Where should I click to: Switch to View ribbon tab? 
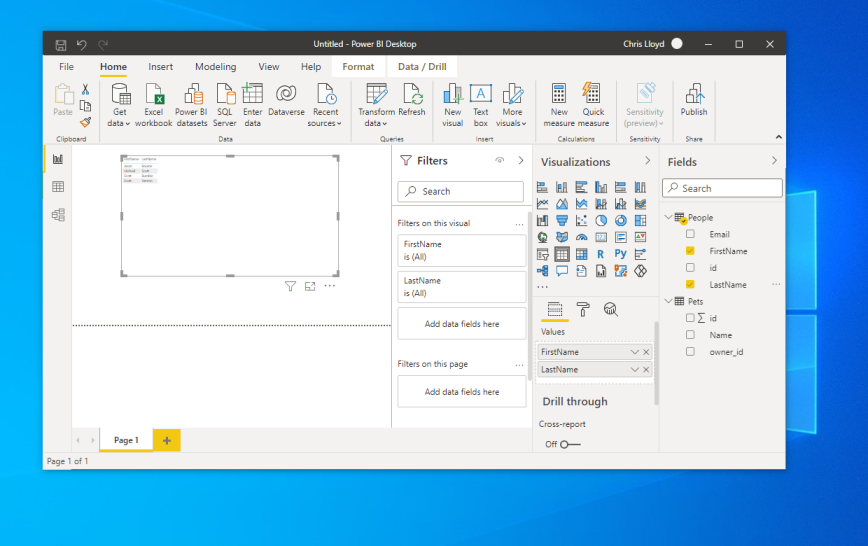[268, 66]
